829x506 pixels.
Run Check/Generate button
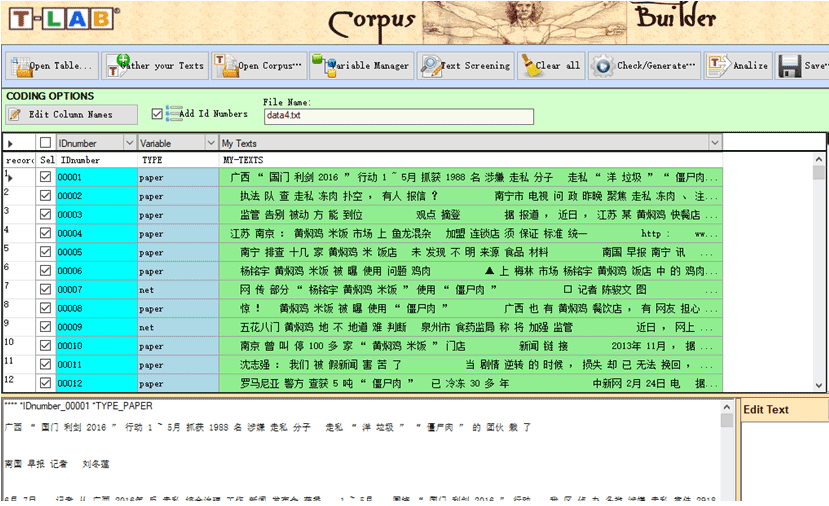coord(644,66)
